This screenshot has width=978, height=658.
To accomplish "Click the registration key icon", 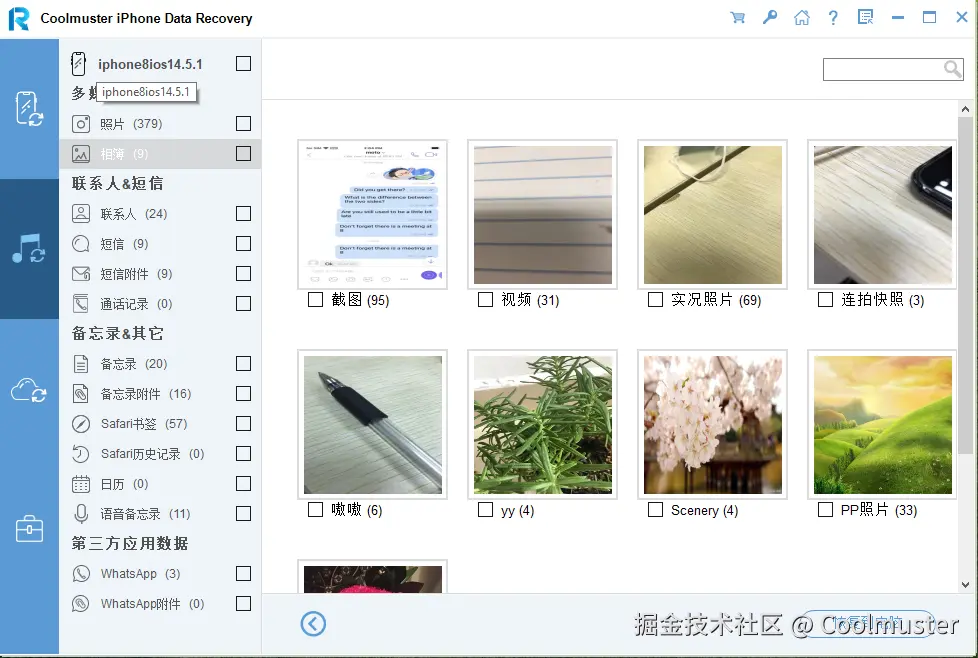I will (x=770, y=17).
